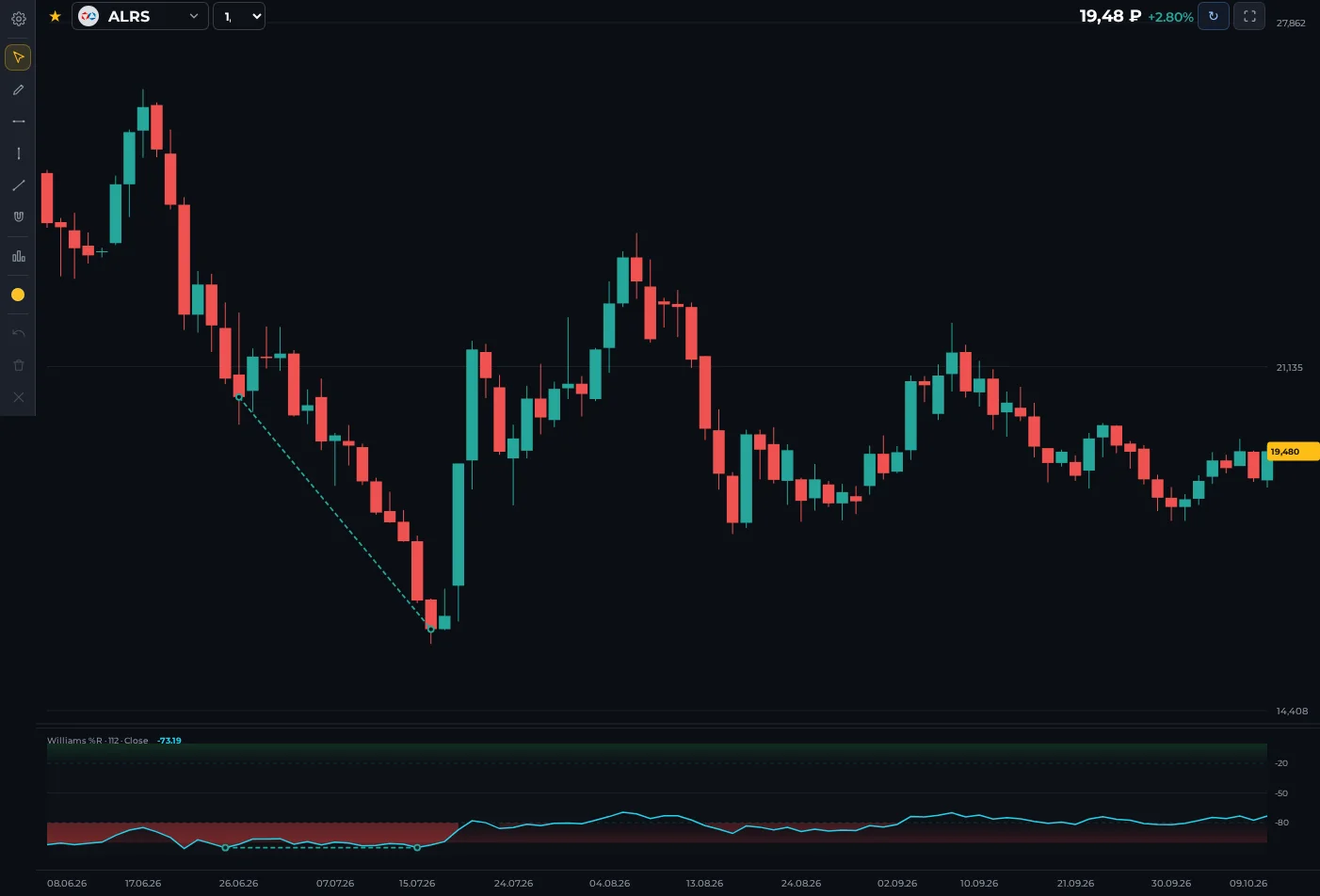The image size is (1320, 896).
Task: Click the ALRS company logo icon
Action: [x=89, y=16]
